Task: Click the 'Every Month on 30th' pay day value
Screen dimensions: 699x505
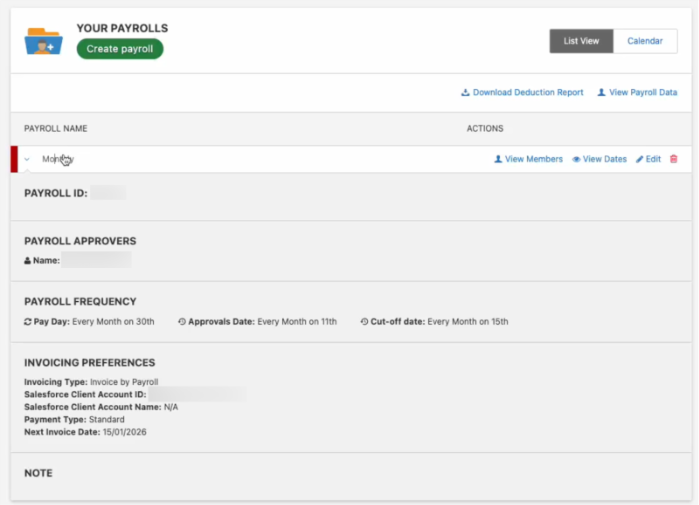Action: tap(113, 322)
